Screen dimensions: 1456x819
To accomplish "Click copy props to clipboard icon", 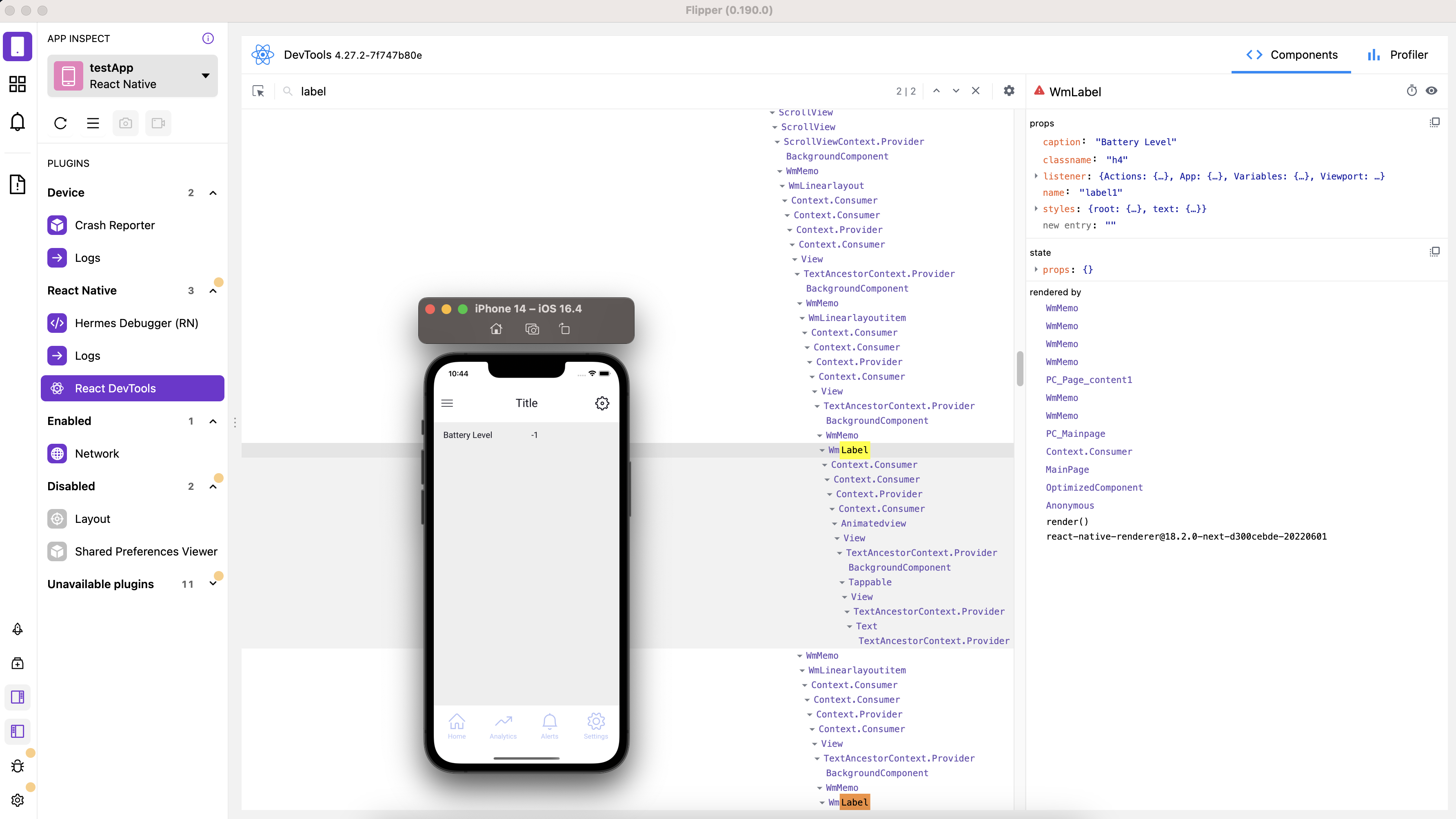I will pyautogui.click(x=1434, y=123).
